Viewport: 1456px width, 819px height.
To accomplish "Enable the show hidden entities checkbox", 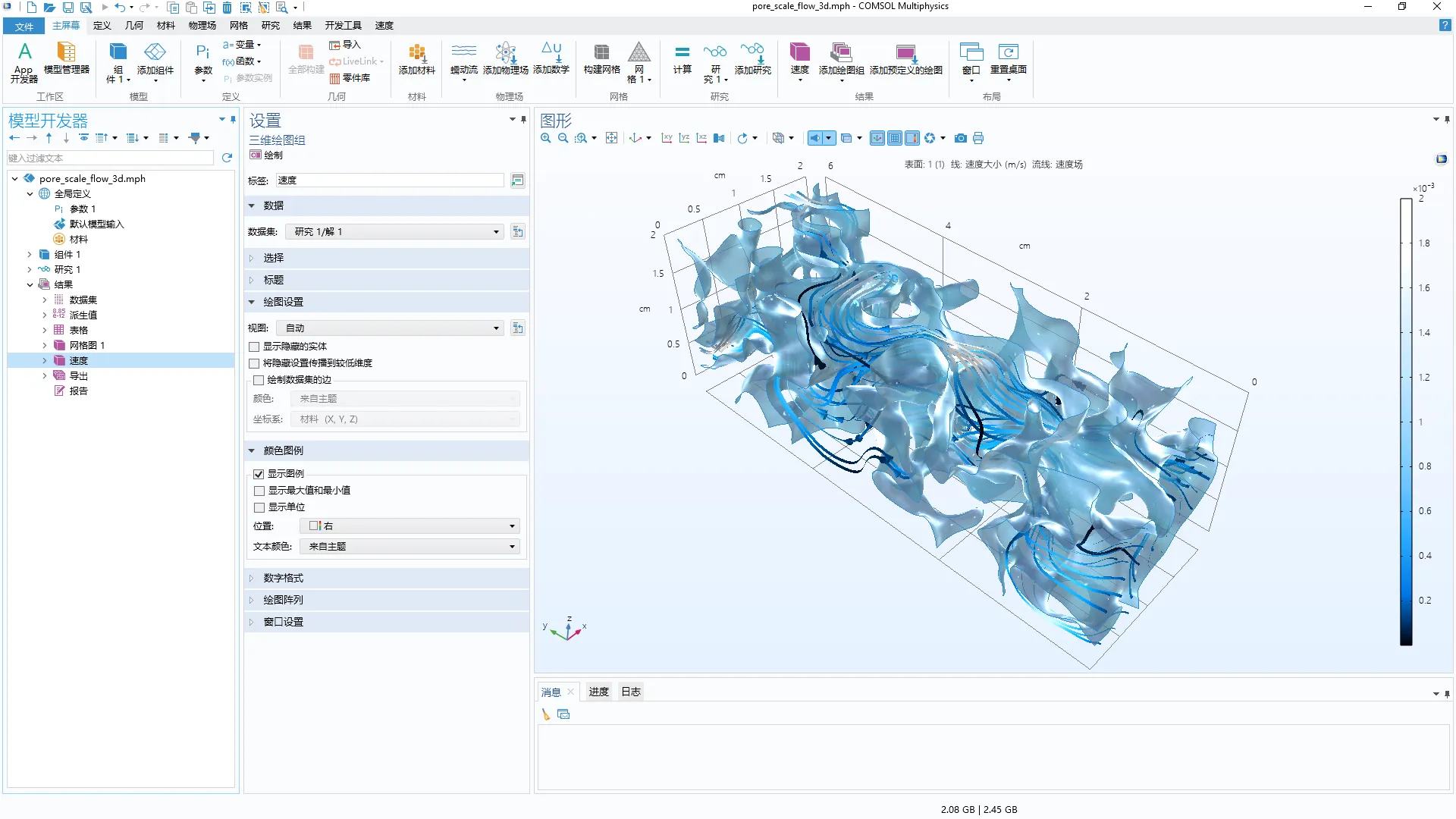I will (255, 347).
